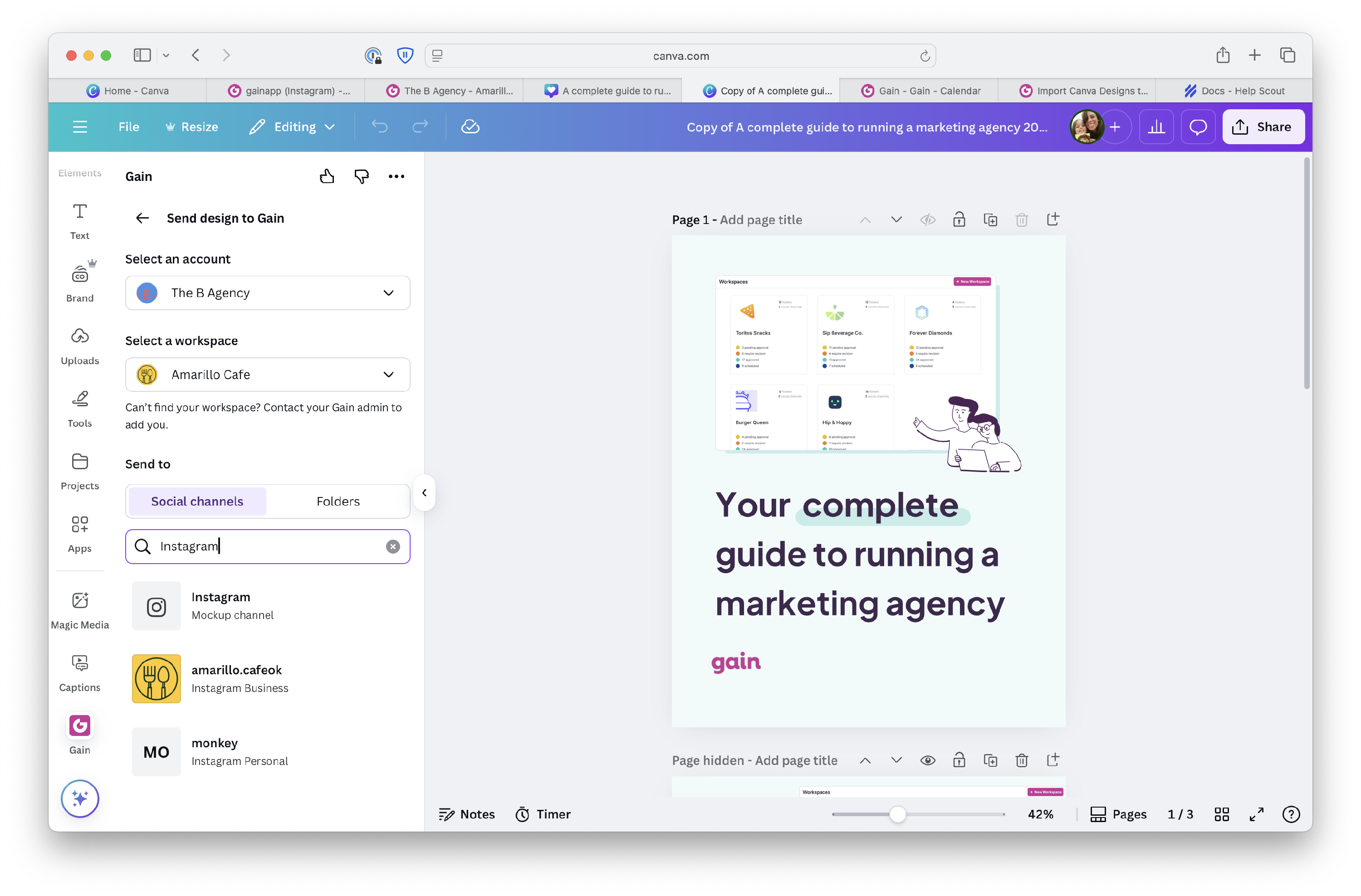
Task: Click the thumbs up icon for Gain
Action: (x=327, y=176)
